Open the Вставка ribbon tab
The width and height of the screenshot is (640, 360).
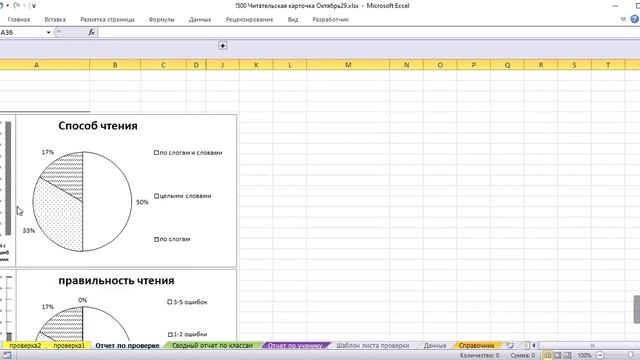click(55, 20)
